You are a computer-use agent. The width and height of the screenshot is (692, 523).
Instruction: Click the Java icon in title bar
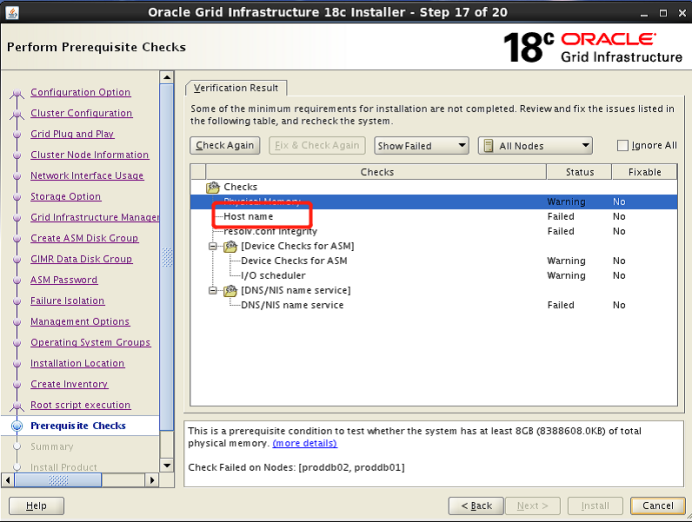click(12, 12)
